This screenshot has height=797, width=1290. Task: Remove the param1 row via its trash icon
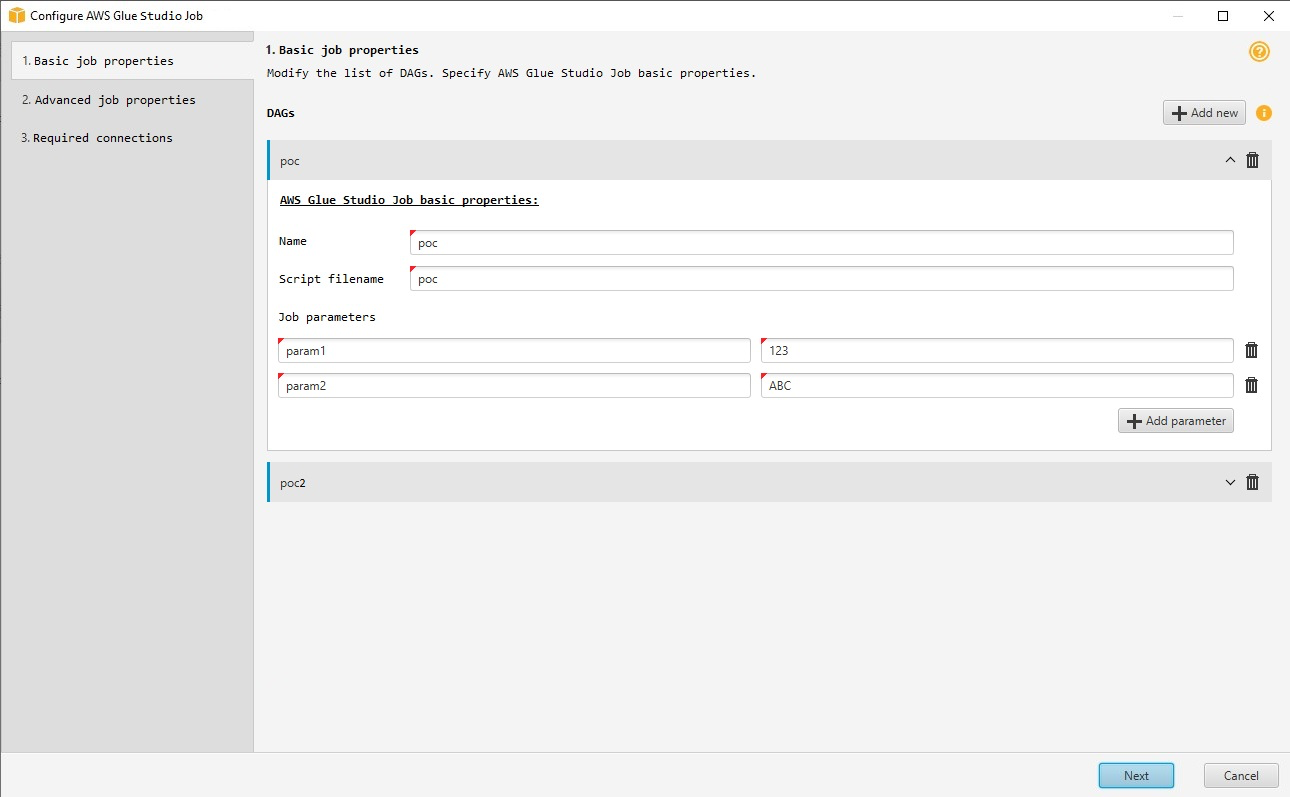coord(1251,350)
